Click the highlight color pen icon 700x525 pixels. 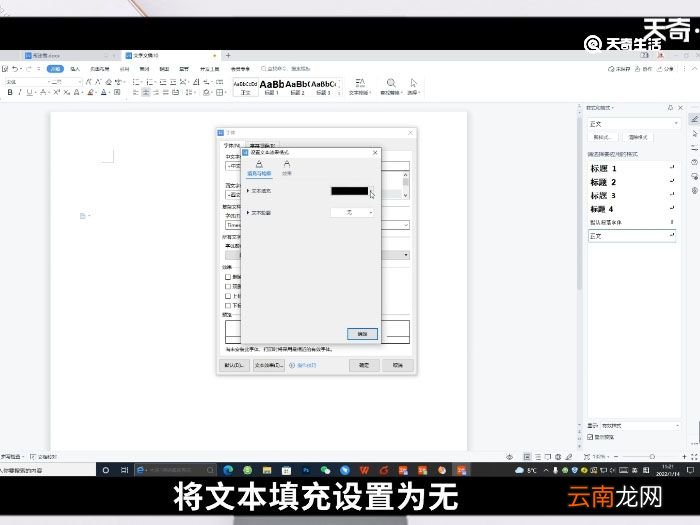coord(91,92)
